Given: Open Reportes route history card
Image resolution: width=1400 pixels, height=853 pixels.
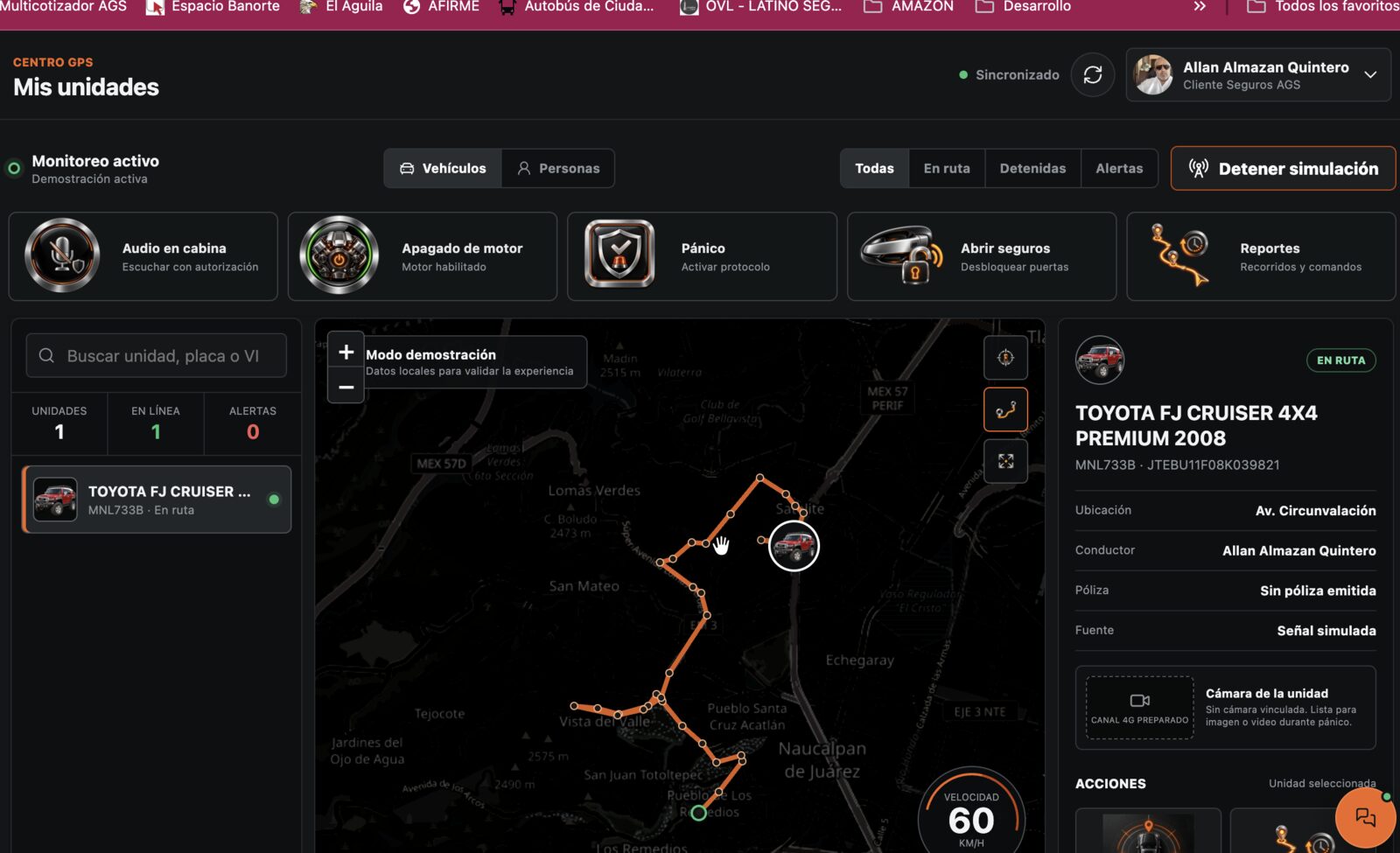Looking at the screenshot, I should tap(1261, 256).
